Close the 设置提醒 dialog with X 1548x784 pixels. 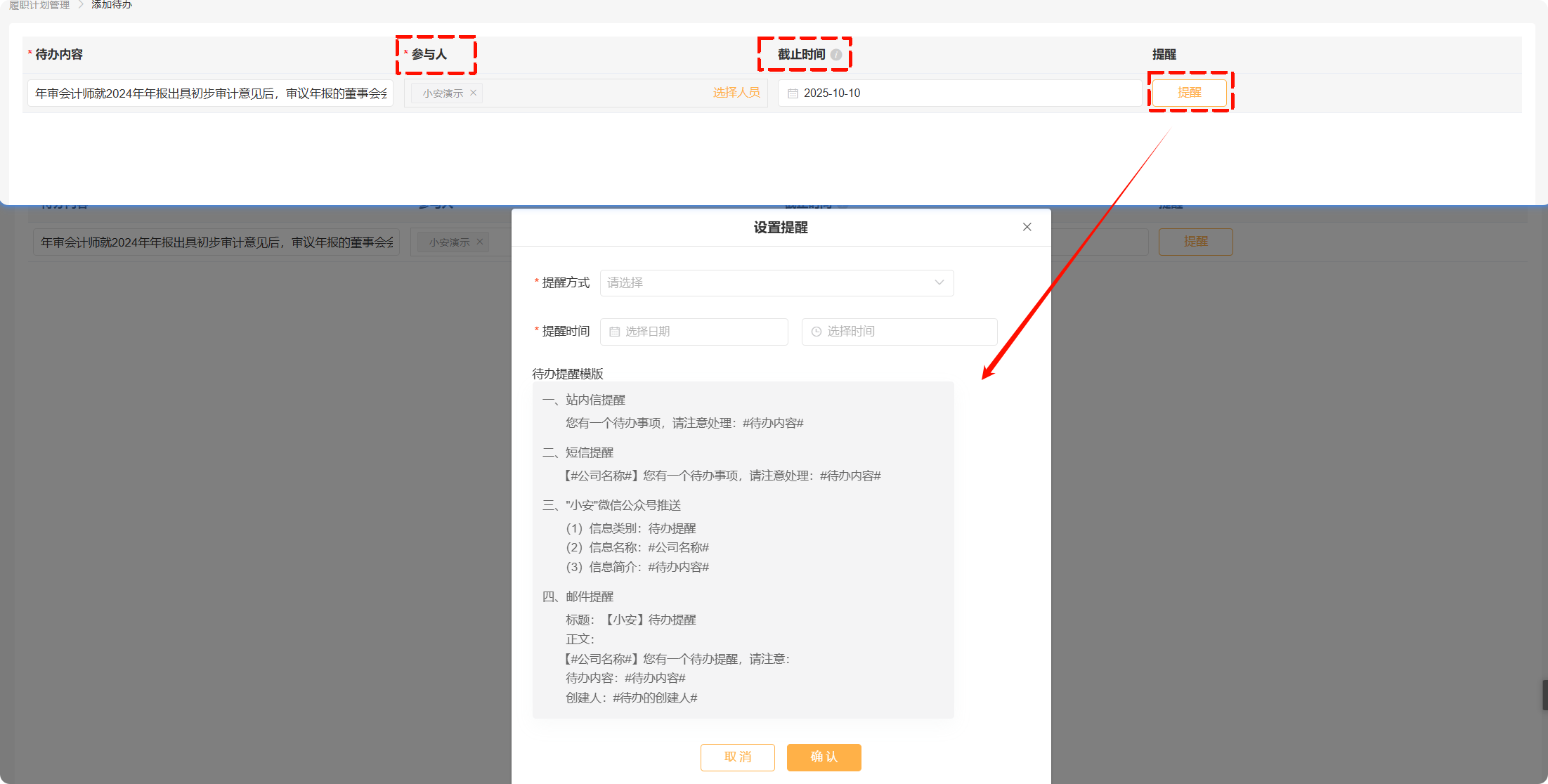[x=1027, y=227]
